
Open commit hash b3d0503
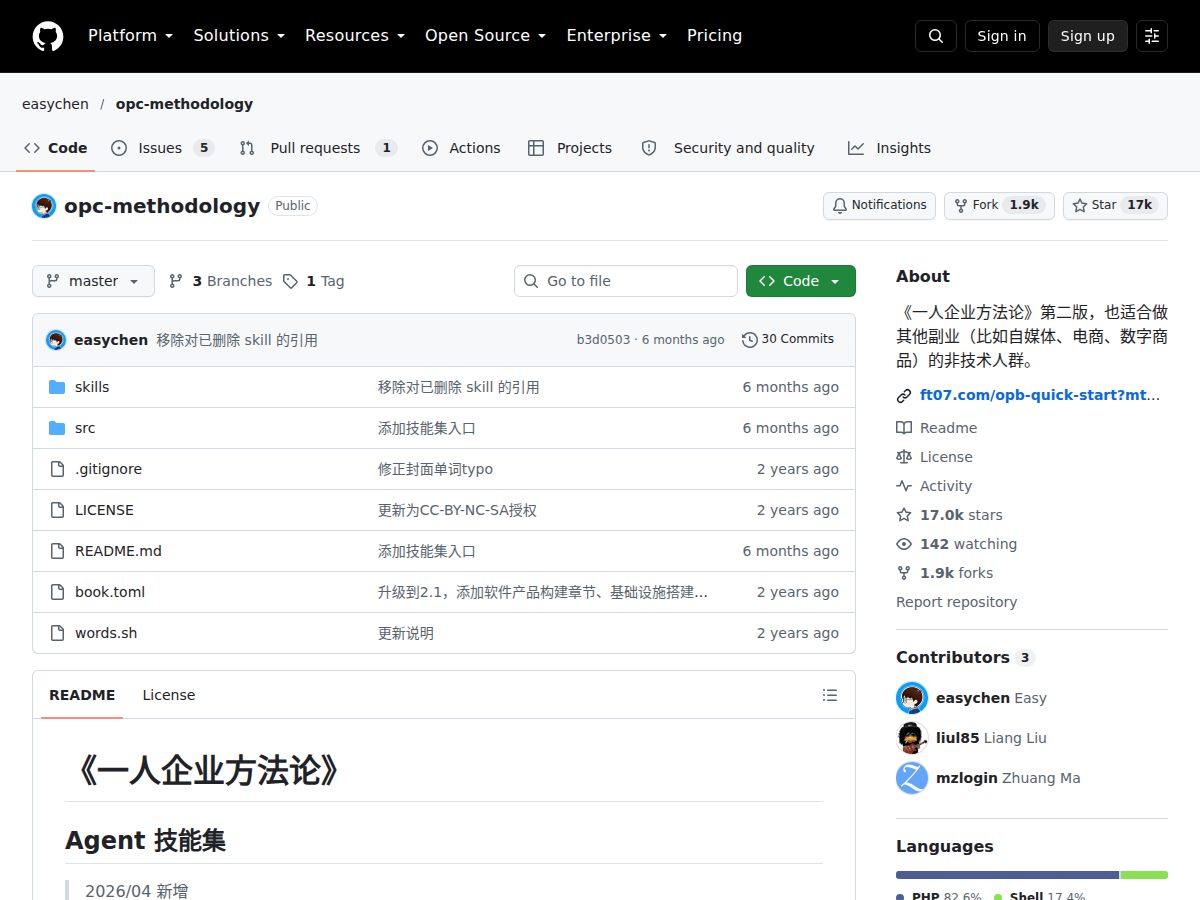click(x=604, y=340)
